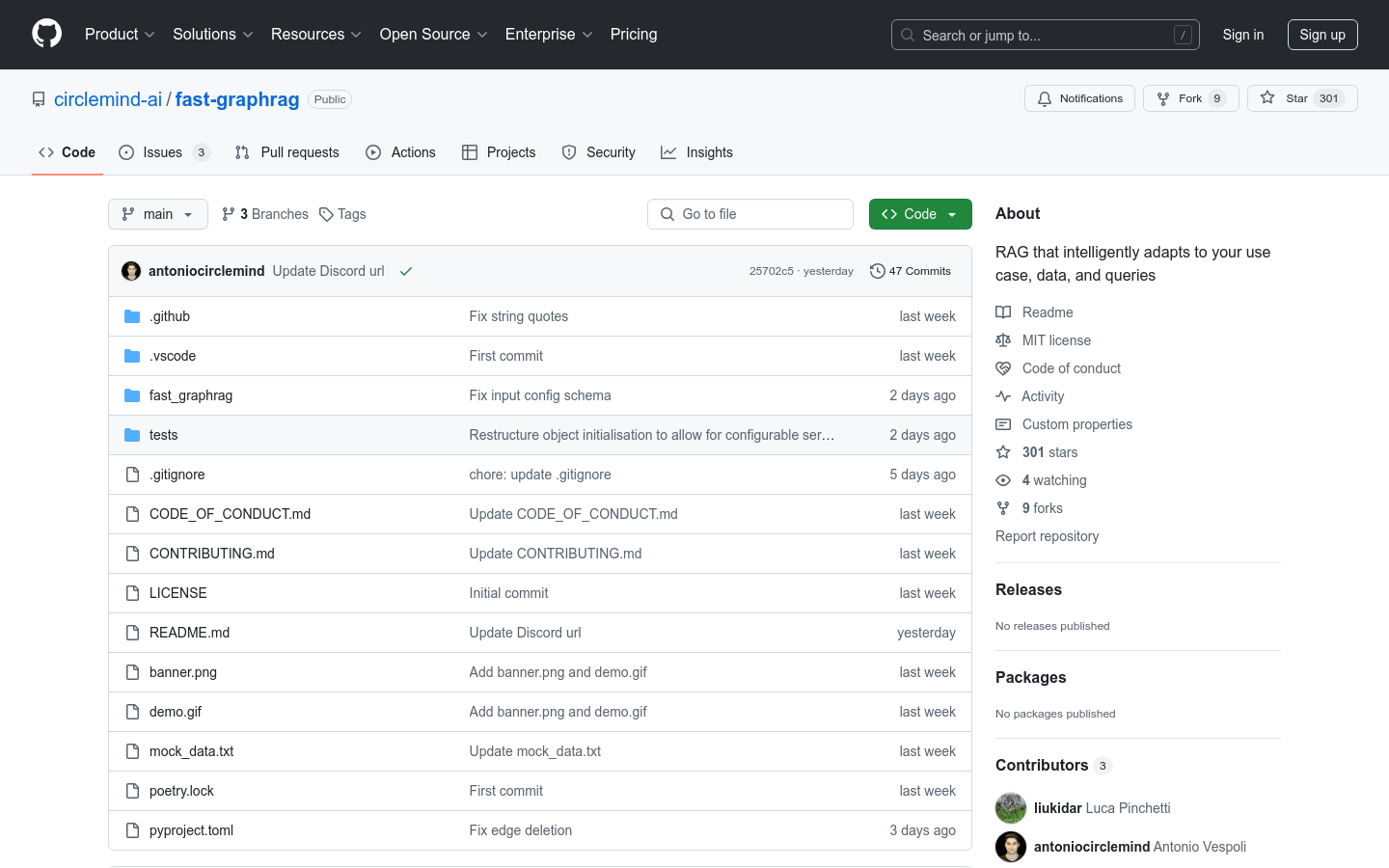Open commit history via the clock icon
1389x868 pixels.
877,271
